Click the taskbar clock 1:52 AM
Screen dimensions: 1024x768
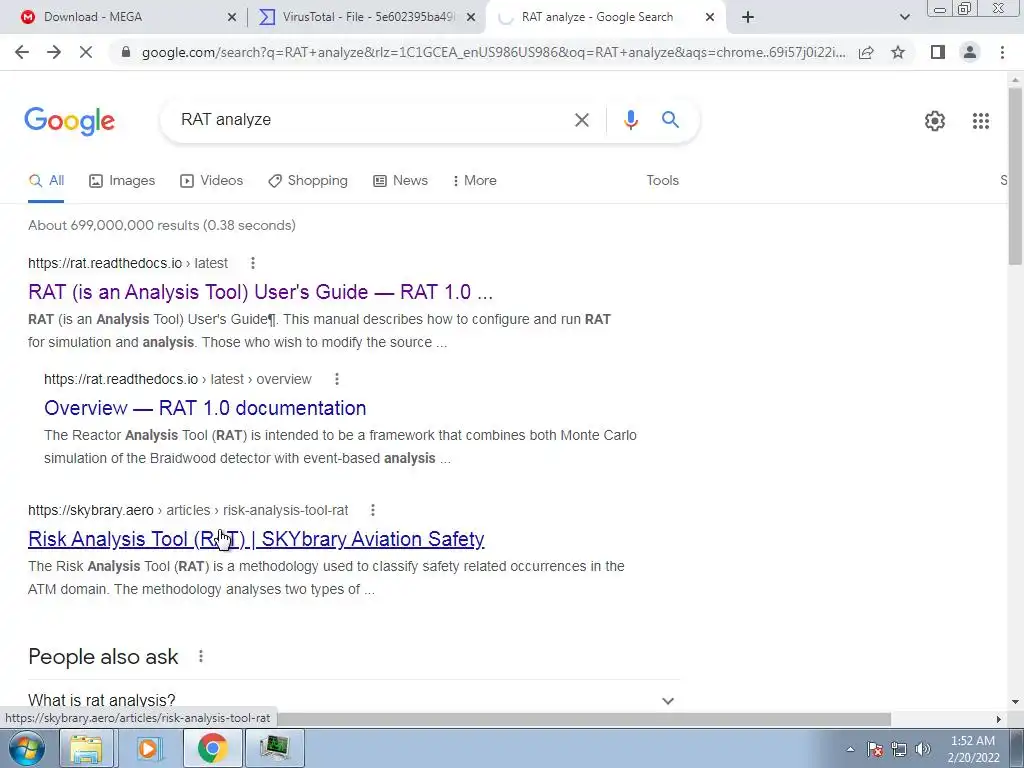click(x=972, y=741)
